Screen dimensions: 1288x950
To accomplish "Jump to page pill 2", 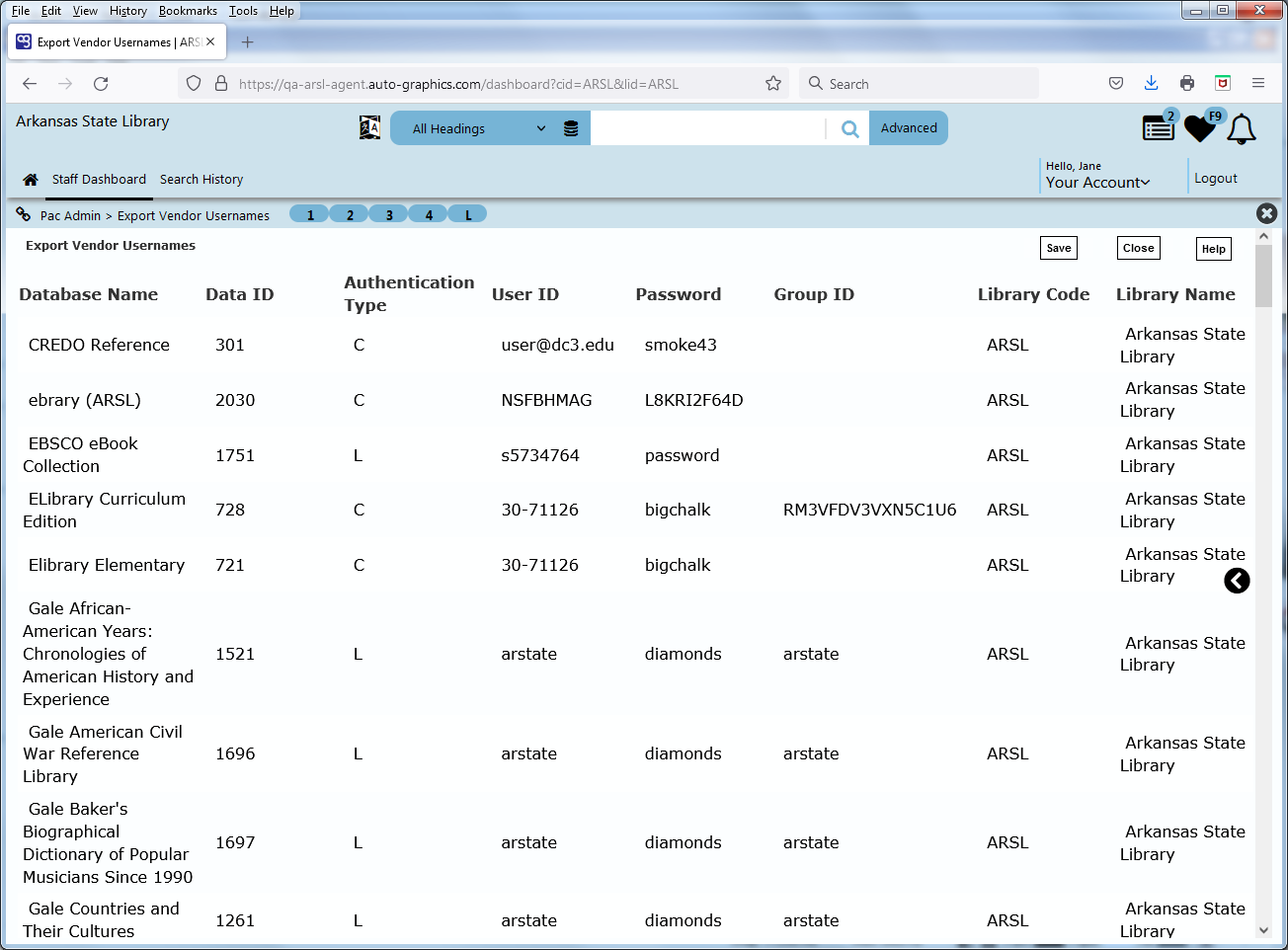I will (350, 214).
